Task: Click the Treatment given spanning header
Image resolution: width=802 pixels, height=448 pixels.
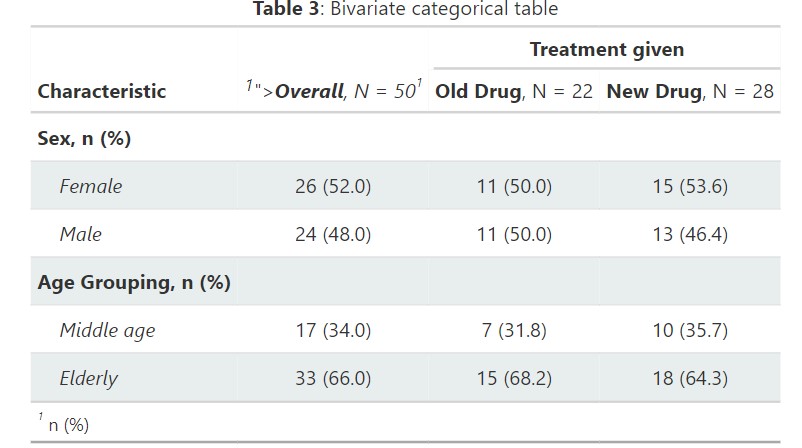Action: coord(606,50)
